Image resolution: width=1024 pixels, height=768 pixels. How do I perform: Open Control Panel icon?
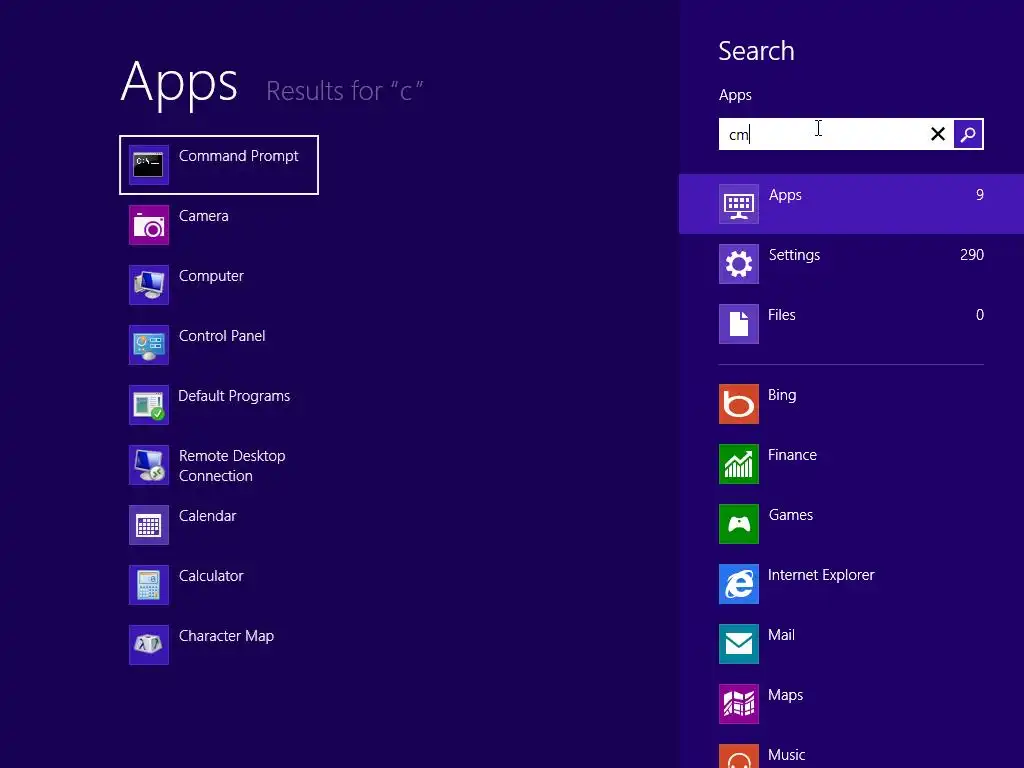pyautogui.click(x=149, y=345)
